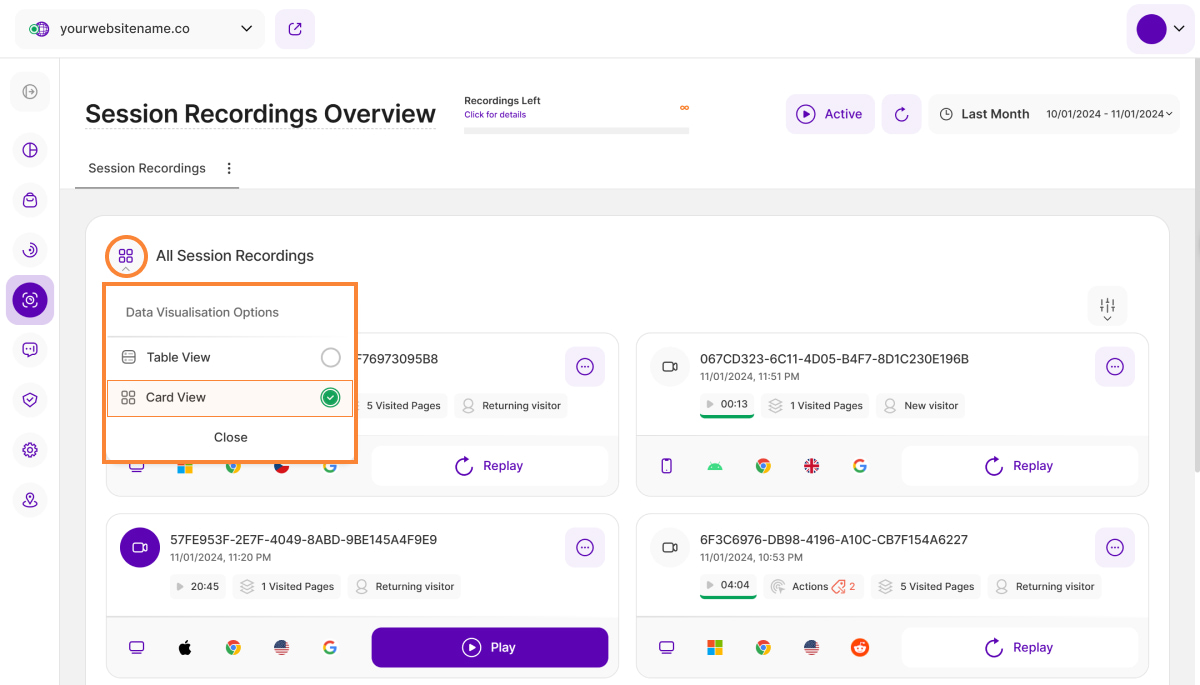This screenshot has height=685, width=1200.
Task: Open the filter sliders icon
Action: click(x=1107, y=306)
